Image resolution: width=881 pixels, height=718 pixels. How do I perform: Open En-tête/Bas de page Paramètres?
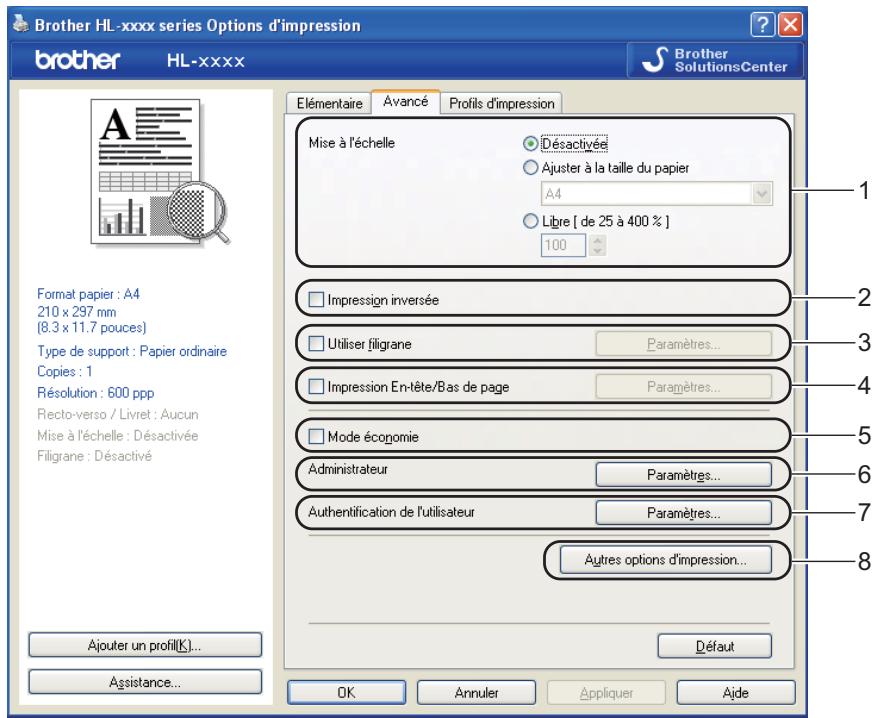(683, 387)
